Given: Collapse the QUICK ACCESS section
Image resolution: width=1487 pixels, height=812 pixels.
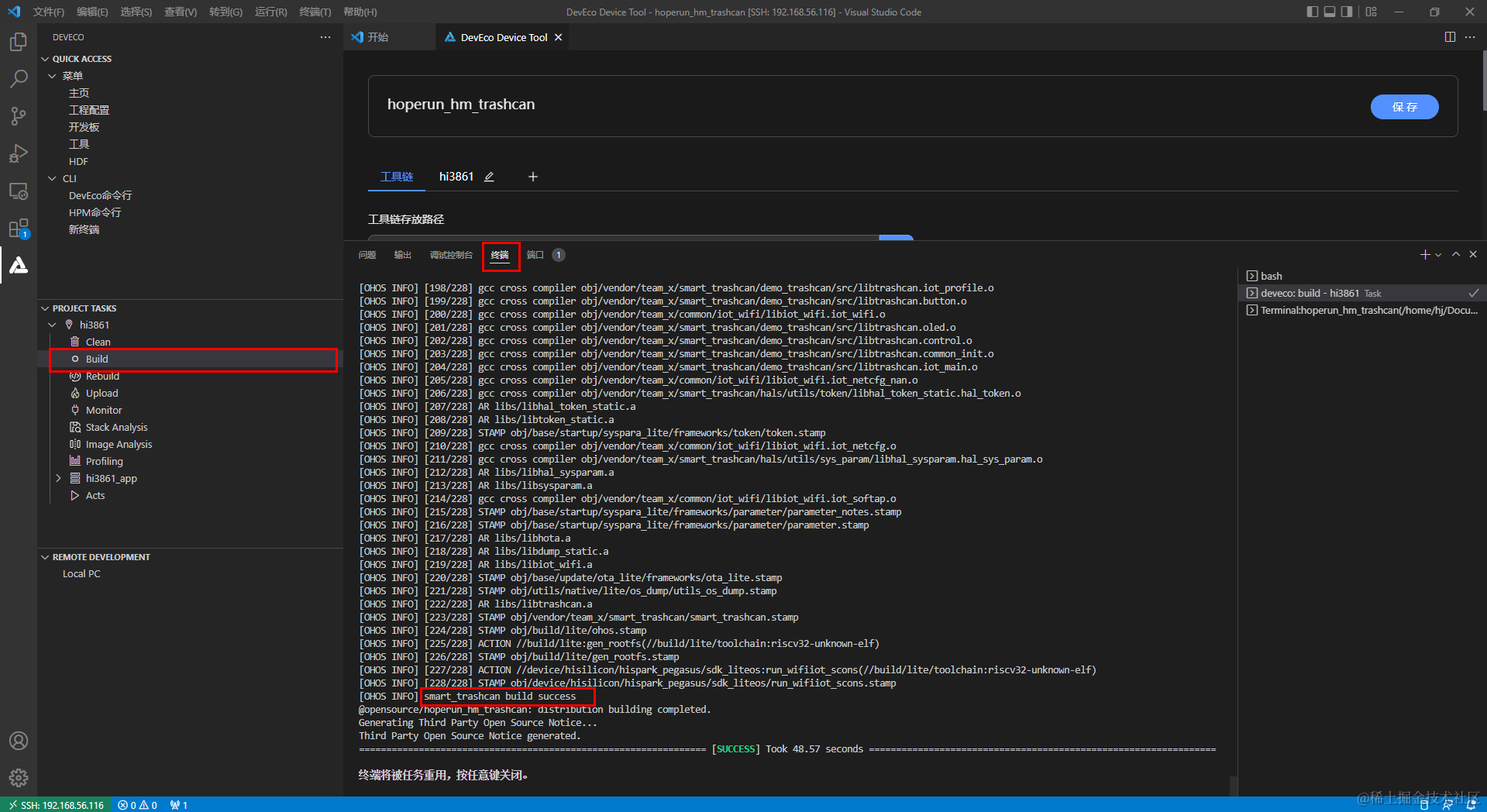Looking at the screenshot, I should (45, 59).
